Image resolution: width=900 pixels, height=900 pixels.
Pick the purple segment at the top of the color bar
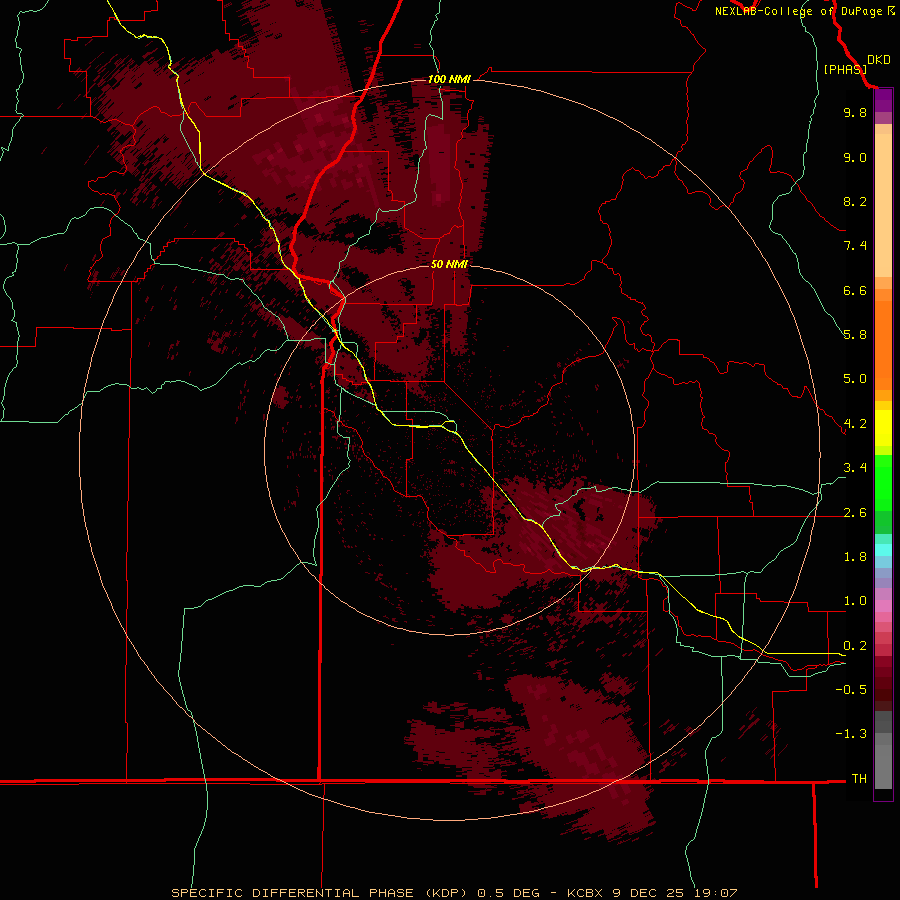point(883,100)
